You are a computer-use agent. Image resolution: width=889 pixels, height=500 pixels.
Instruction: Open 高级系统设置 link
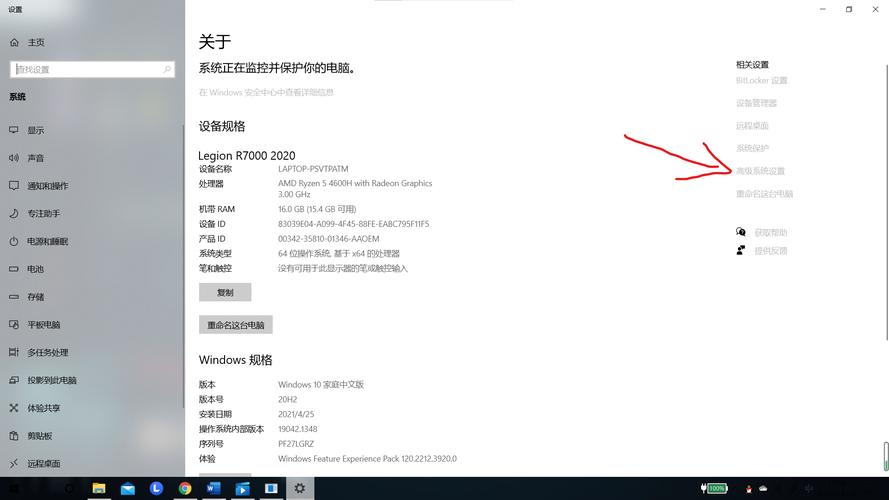pyautogui.click(x=760, y=171)
